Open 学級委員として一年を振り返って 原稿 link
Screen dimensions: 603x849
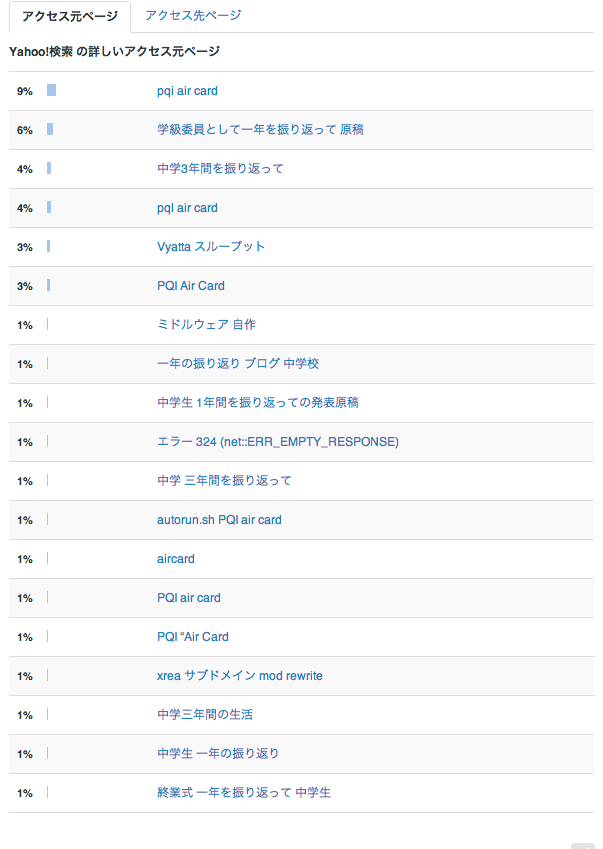click(260, 130)
